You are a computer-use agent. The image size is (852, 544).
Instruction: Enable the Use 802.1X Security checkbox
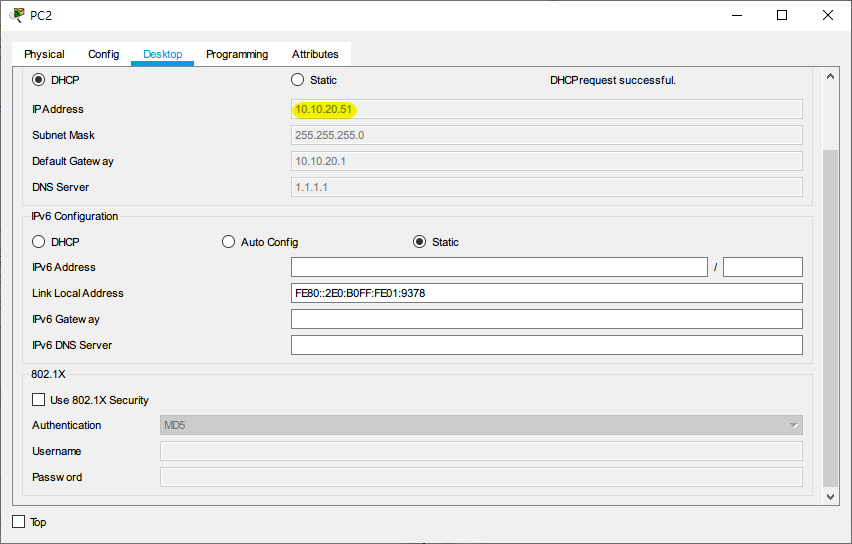pos(39,400)
